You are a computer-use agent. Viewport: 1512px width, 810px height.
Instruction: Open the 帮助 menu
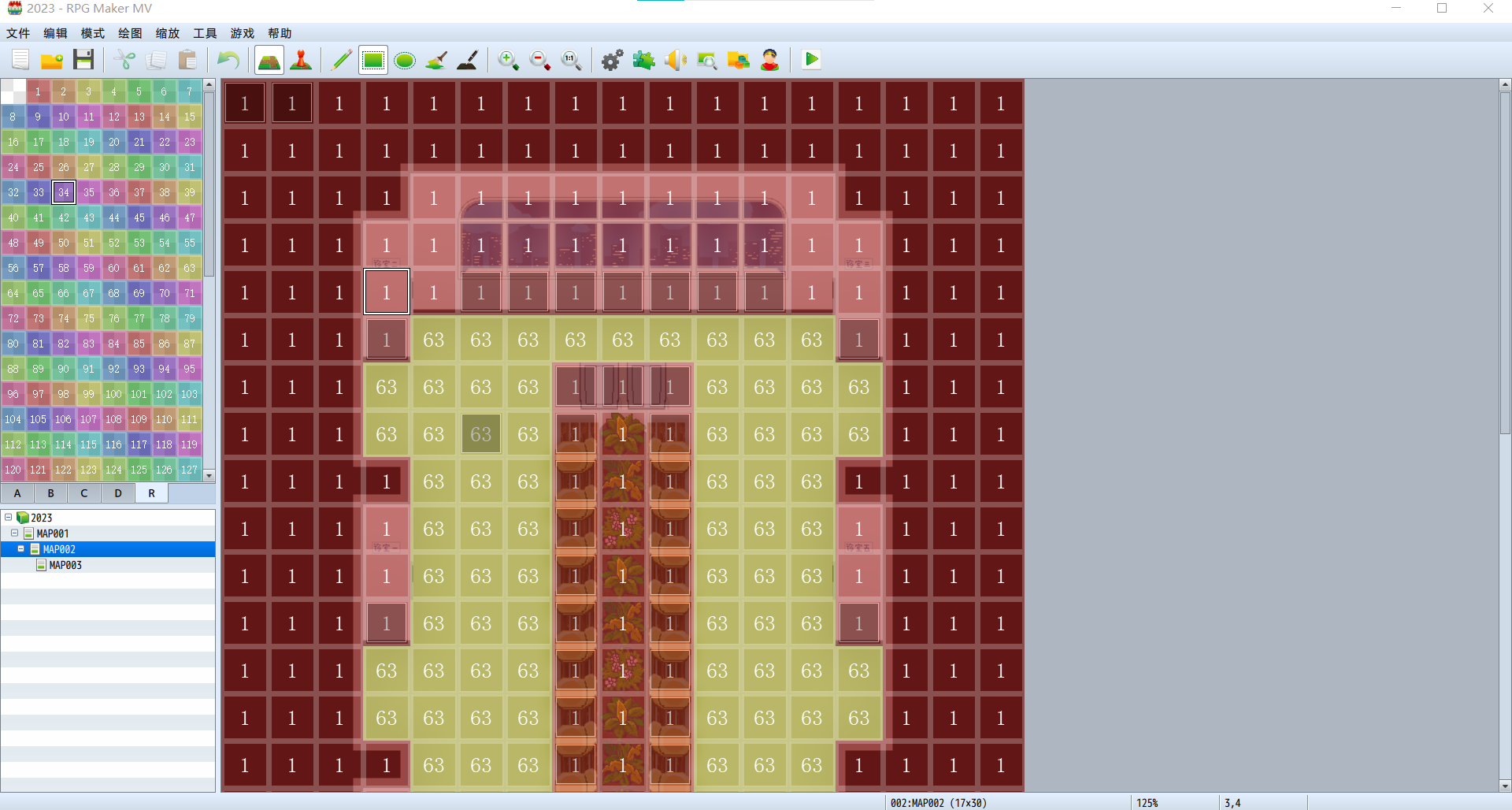point(280,33)
